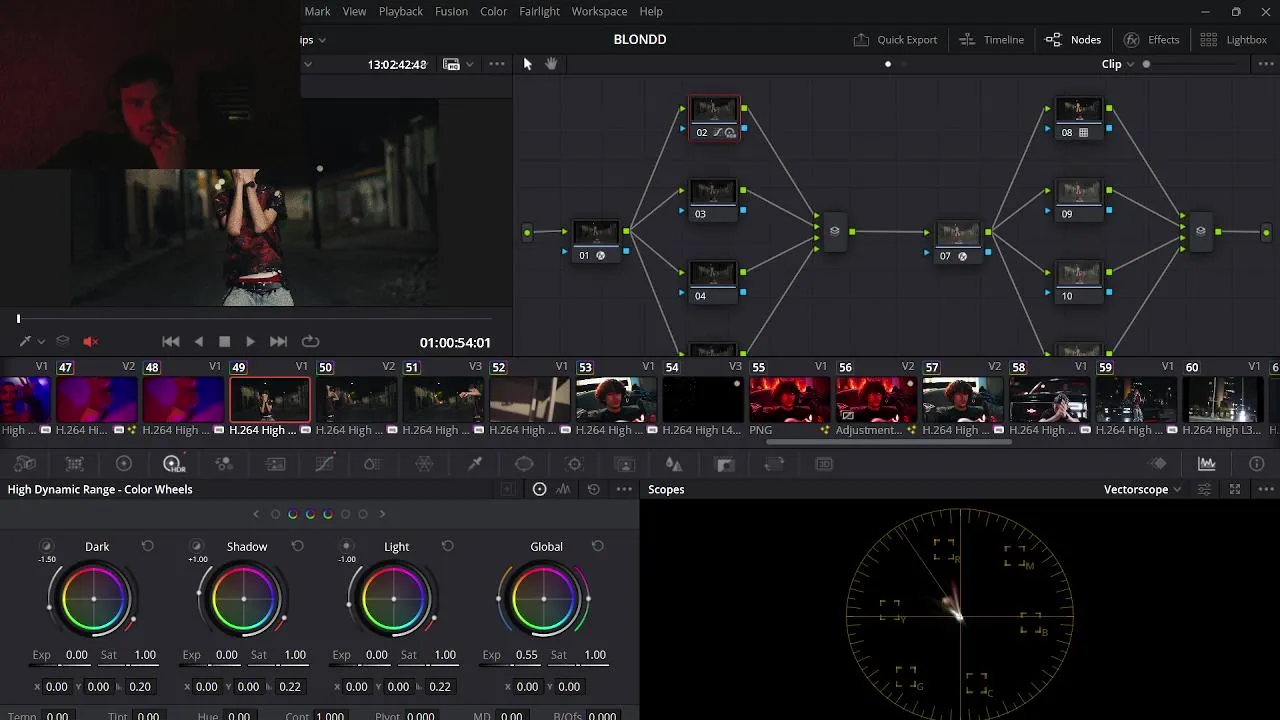Select the node graph pointer tool
This screenshot has width=1280, height=720.
point(528,64)
